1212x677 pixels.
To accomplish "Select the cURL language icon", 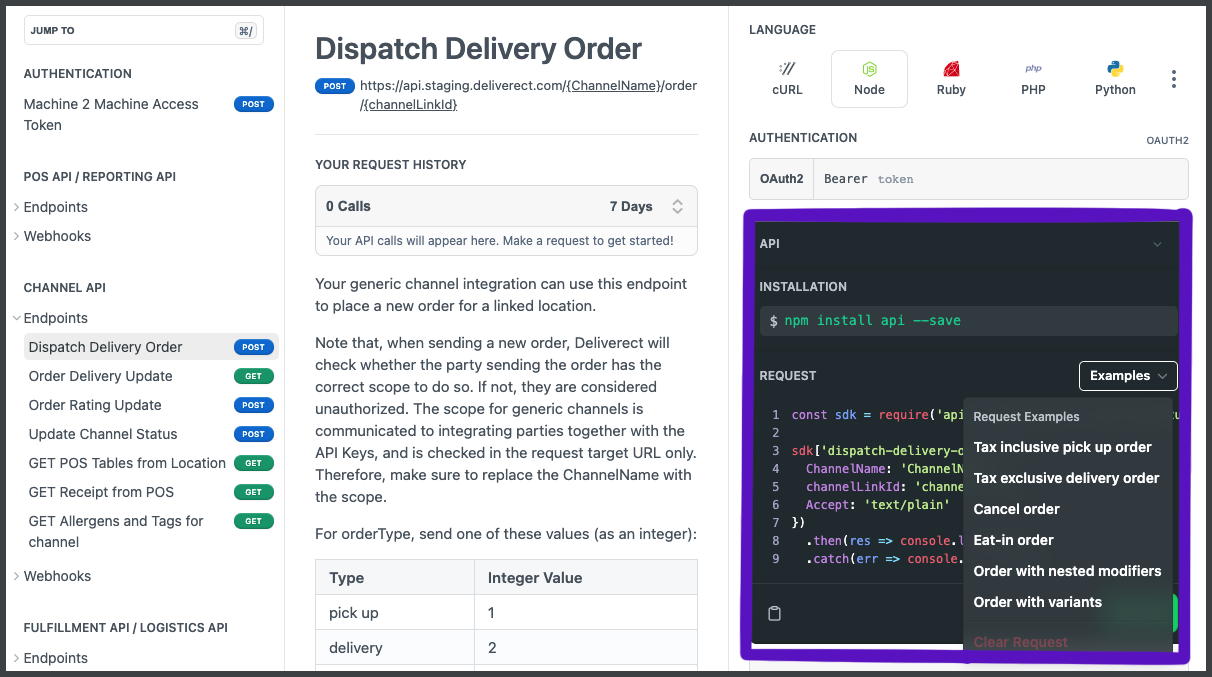I will tap(787, 79).
